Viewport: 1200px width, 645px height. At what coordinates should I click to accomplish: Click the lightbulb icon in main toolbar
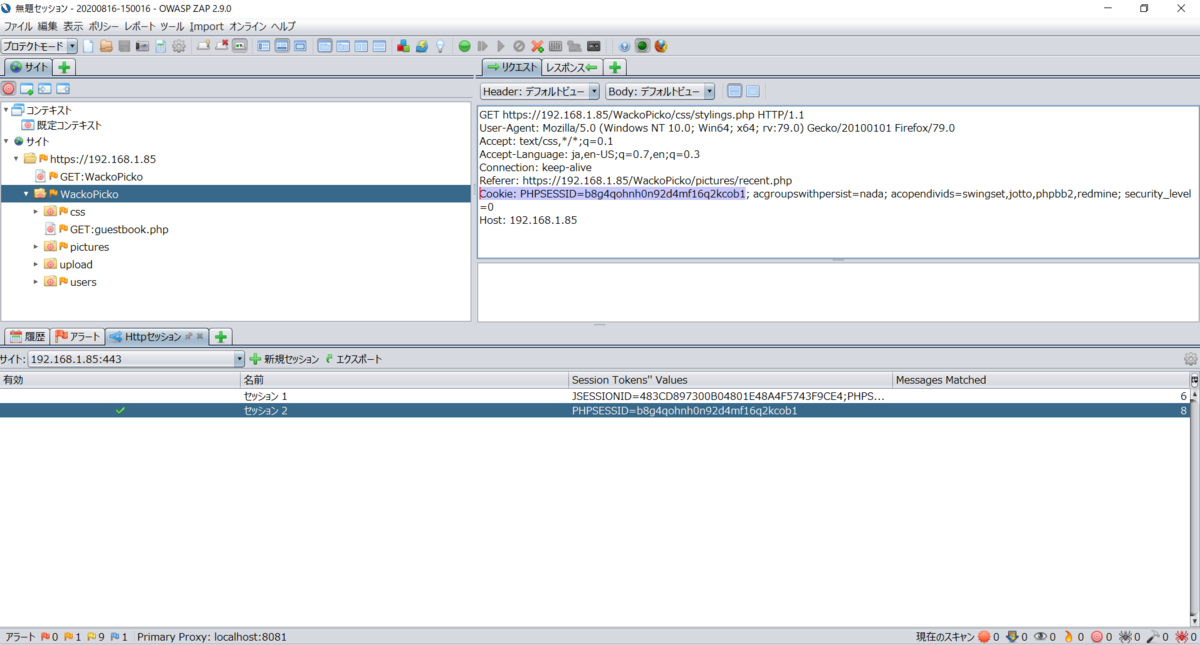point(439,46)
